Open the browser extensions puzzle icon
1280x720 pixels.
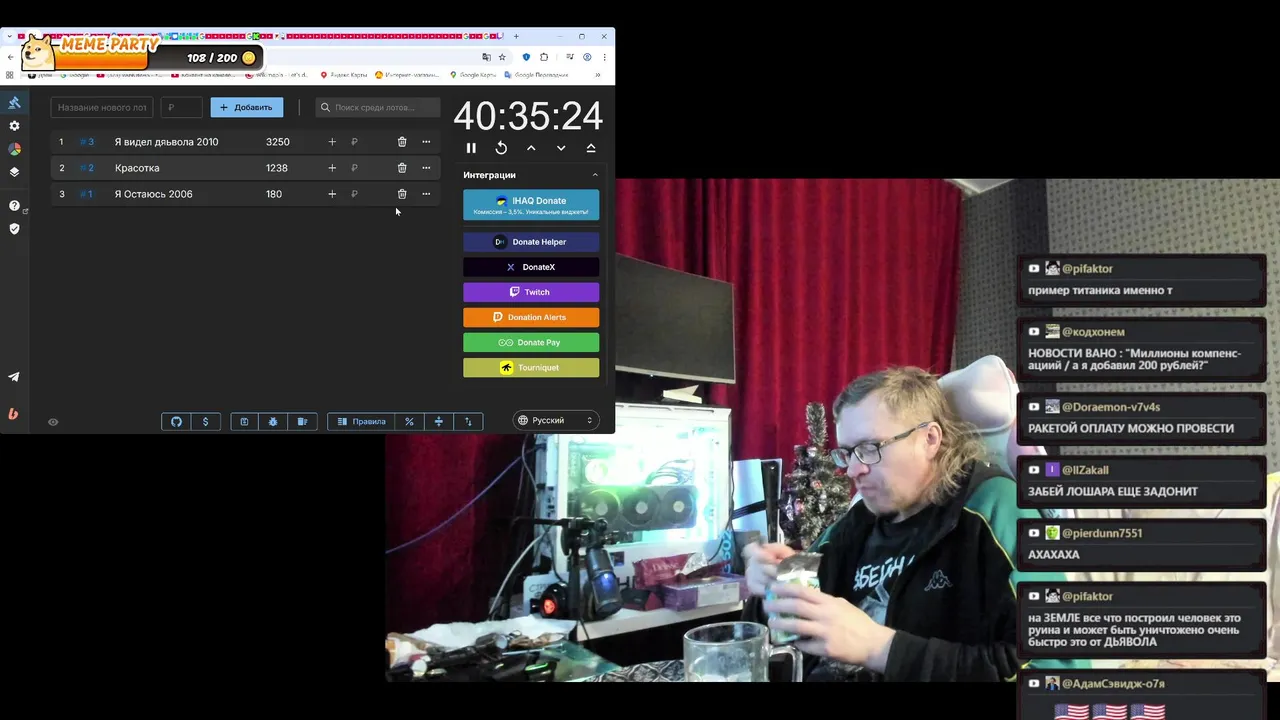(x=544, y=57)
